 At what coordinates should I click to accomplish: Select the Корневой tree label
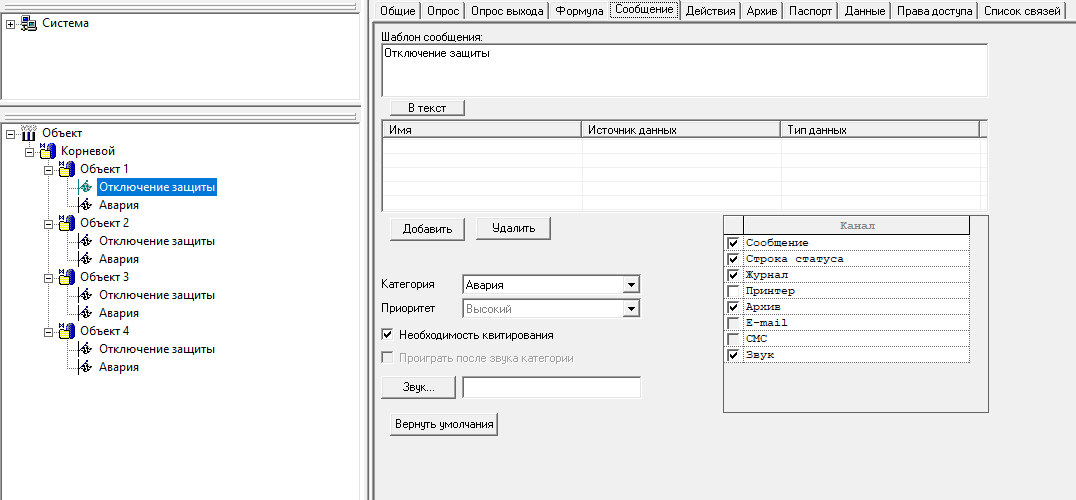88,151
